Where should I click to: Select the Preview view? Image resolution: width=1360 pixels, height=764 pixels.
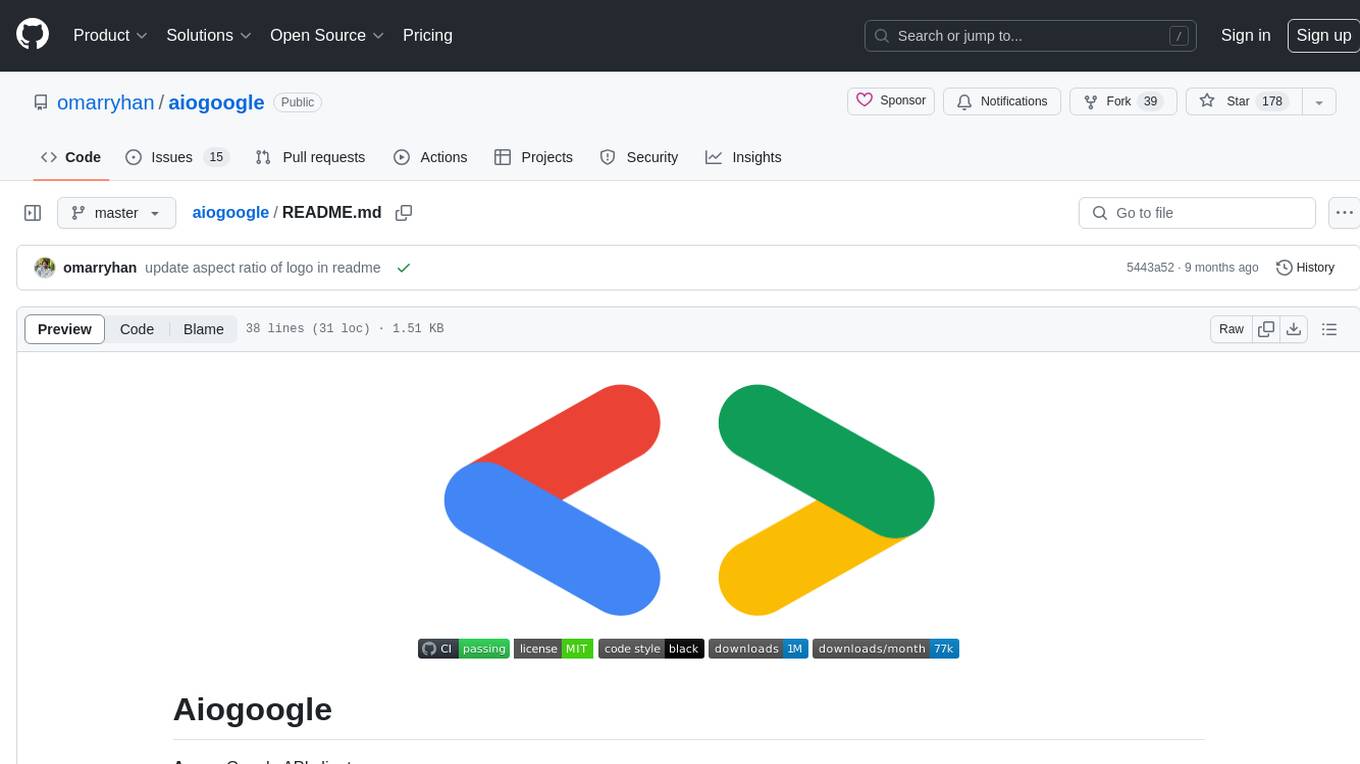pos(65,329)
